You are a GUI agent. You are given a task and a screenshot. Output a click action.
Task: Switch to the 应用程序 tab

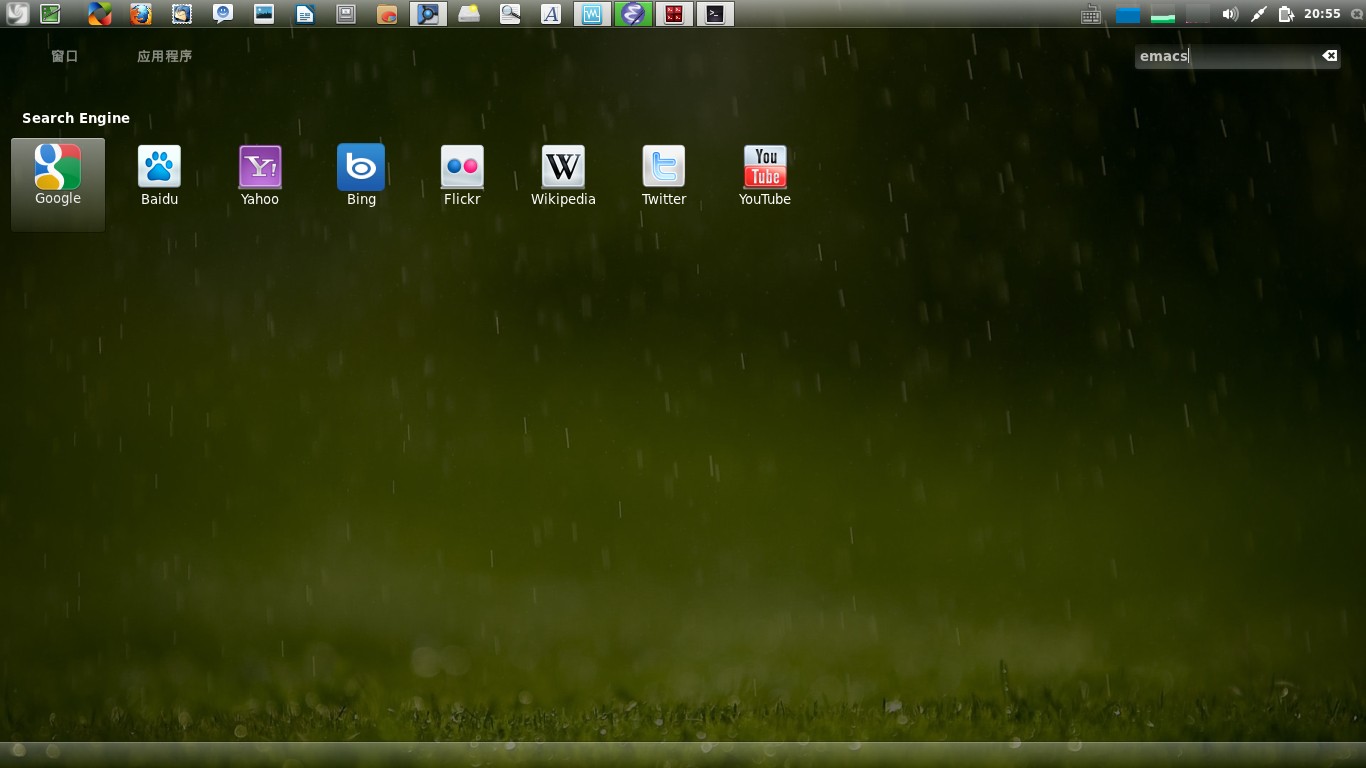click(165, 56)
